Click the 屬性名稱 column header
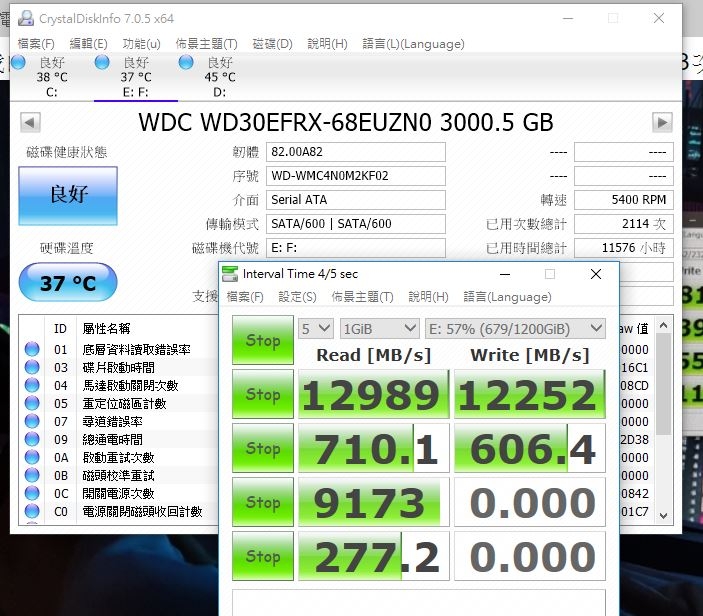The image size is (703, 616). pyautogui.click(x=106, y=329)
